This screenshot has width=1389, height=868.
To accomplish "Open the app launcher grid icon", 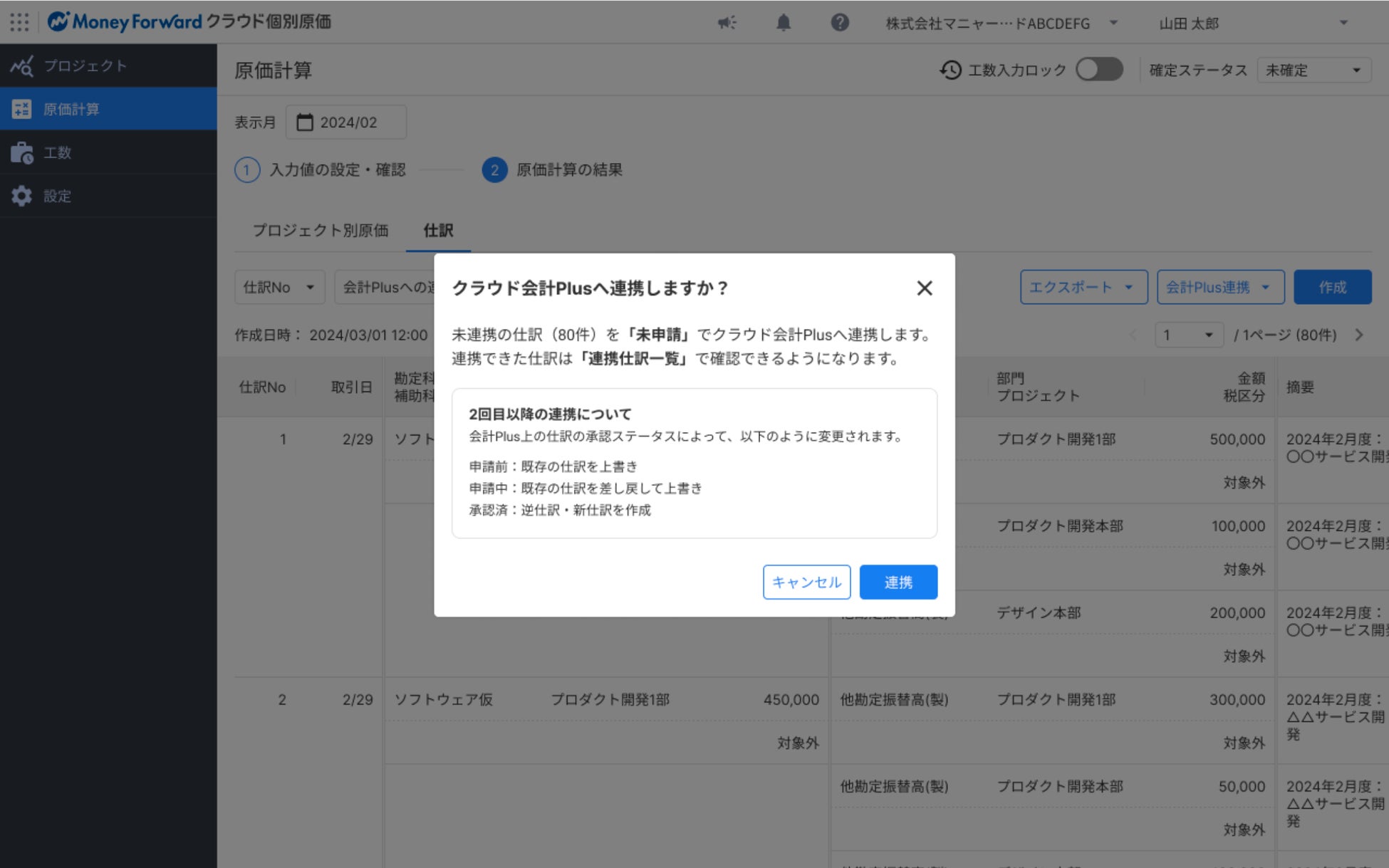I will tap(19, 22).
